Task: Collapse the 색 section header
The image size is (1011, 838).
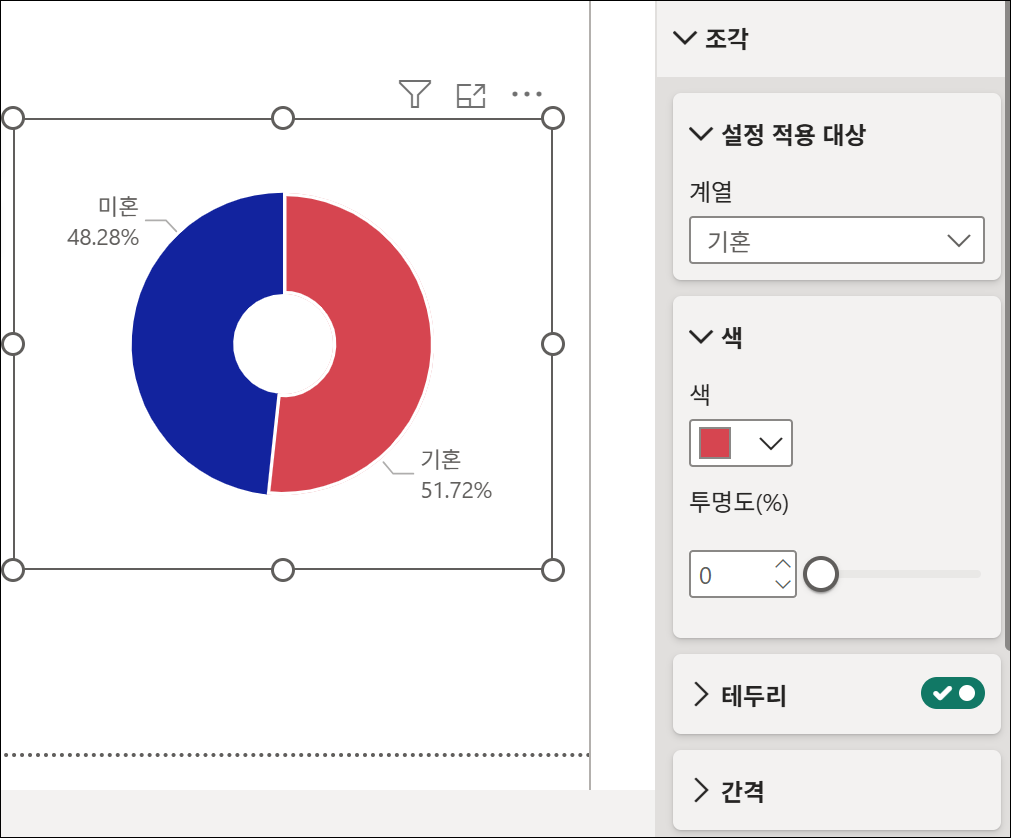Action: (x=716, y=336)
